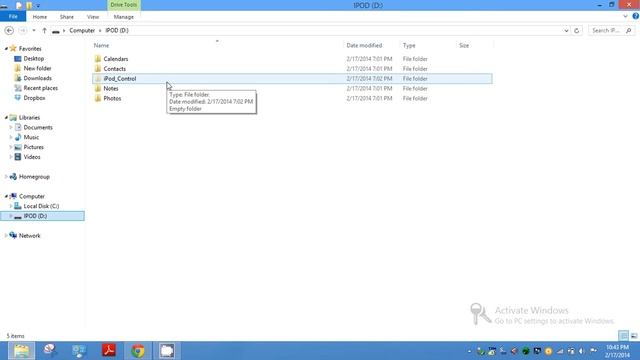Image resolution: width=640 pixels, height=360 pixels.
Task: Expand the Homegroup node arrow
Action: coord(6,177)
